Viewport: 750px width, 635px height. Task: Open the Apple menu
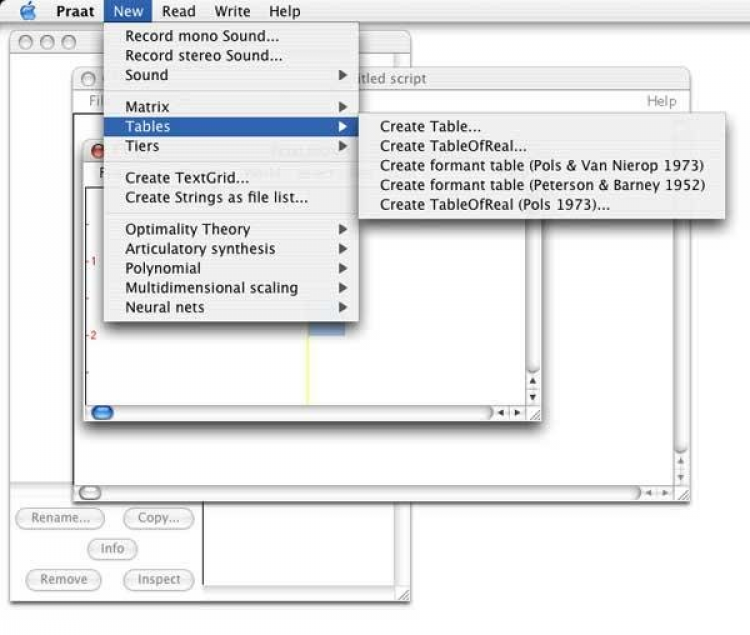coord(29,11)
